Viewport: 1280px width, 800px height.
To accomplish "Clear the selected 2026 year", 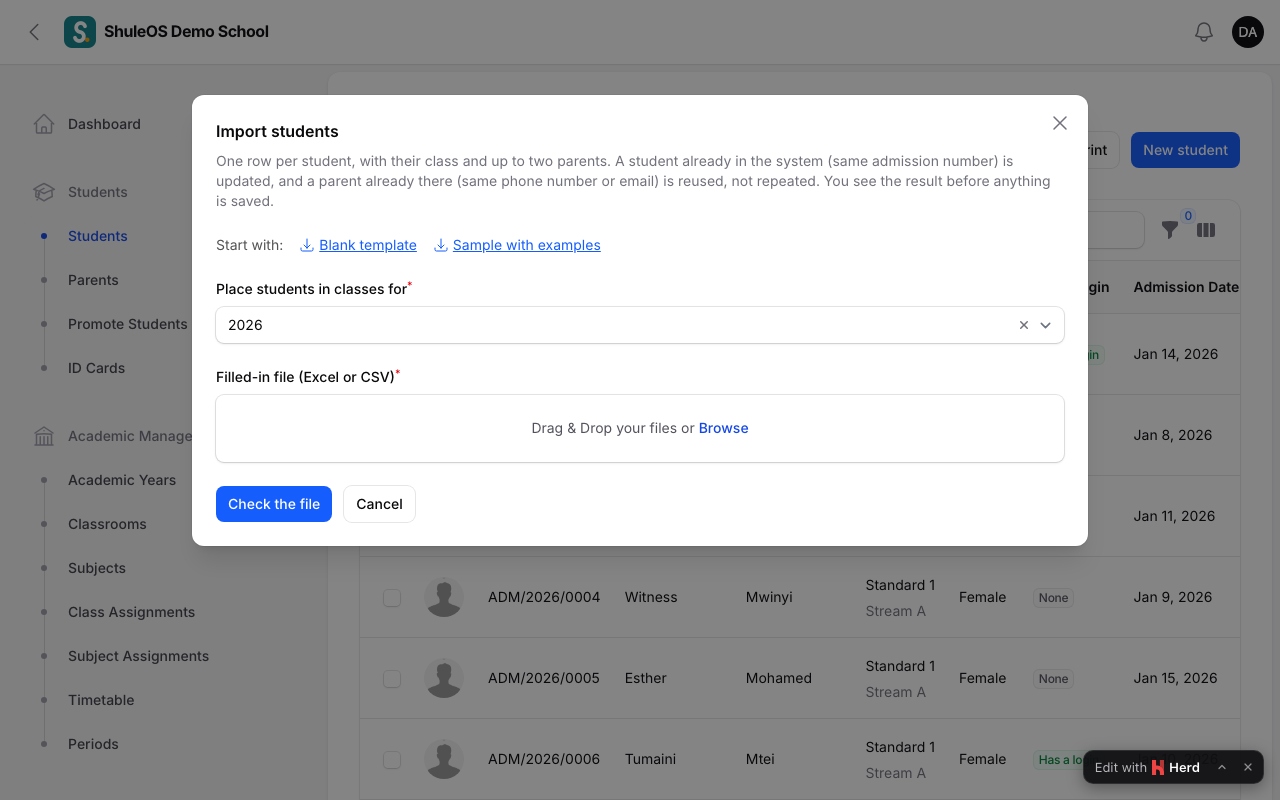I will (x=1023, y=325).
